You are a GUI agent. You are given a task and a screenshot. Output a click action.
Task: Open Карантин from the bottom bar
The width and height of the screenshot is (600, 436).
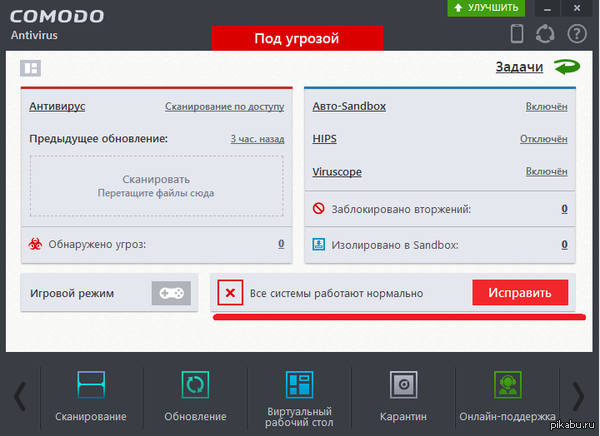point(403,395)
